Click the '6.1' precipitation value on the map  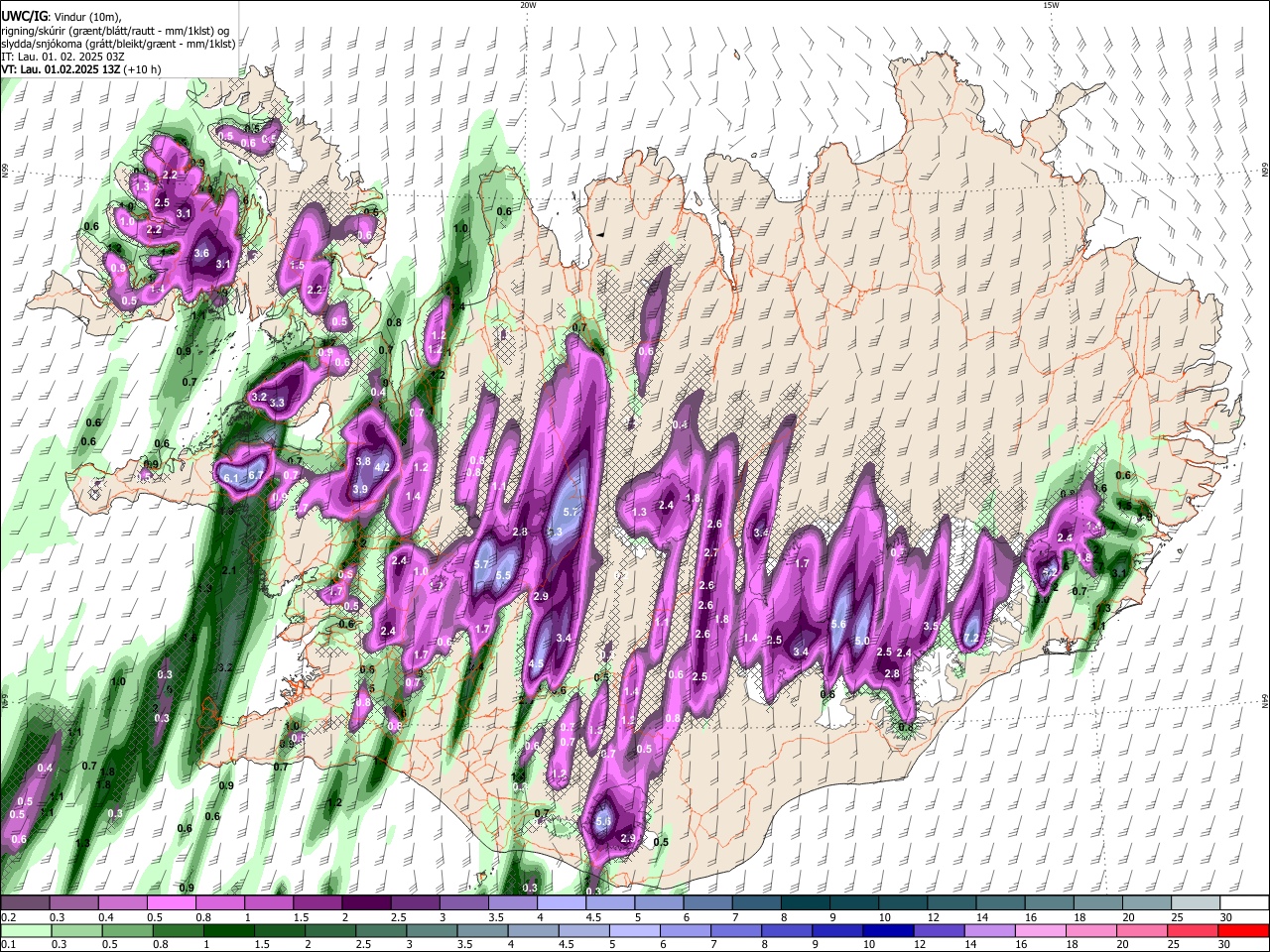pos(233,478)
